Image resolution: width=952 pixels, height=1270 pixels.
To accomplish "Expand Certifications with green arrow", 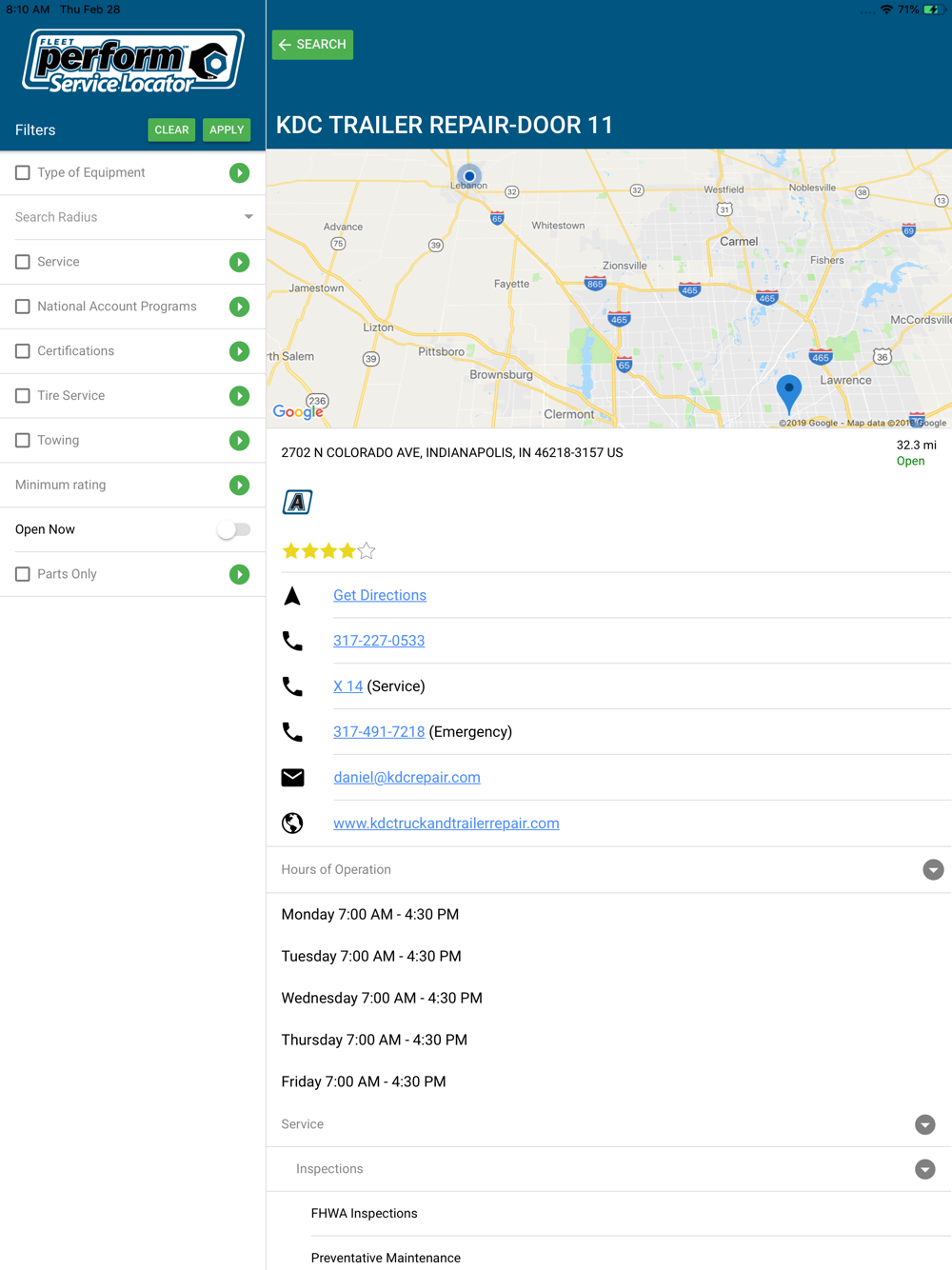I will pyautogui.click(x=240, y=351).
